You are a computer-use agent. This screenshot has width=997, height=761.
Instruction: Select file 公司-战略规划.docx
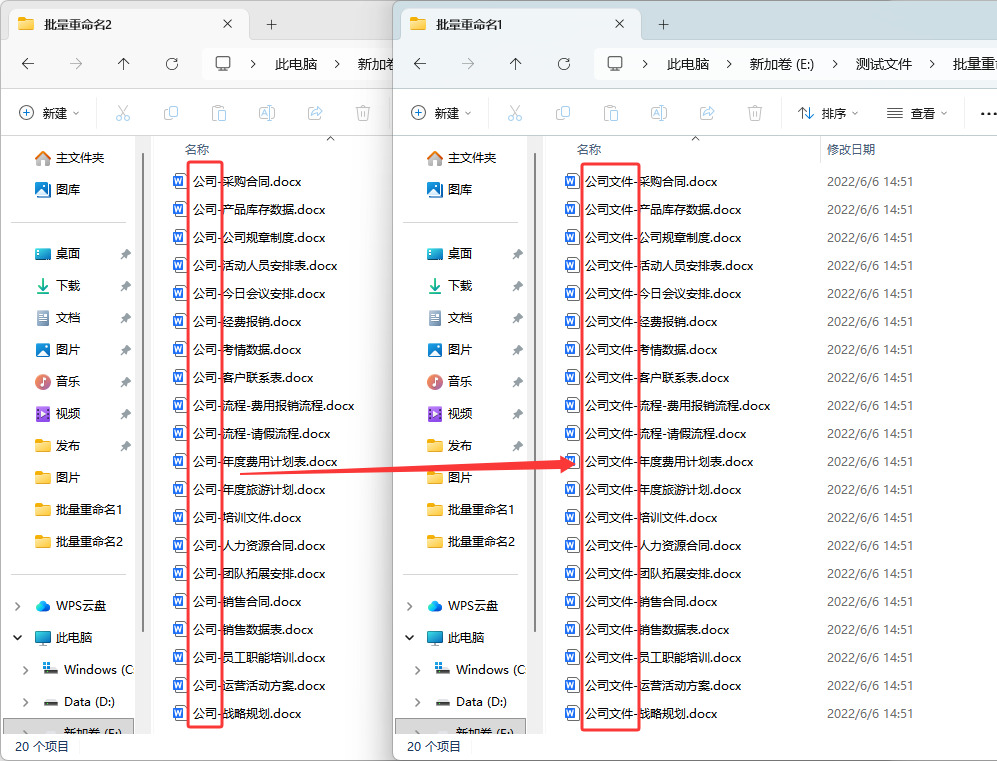pyautogui.click(x=237, y=713)
